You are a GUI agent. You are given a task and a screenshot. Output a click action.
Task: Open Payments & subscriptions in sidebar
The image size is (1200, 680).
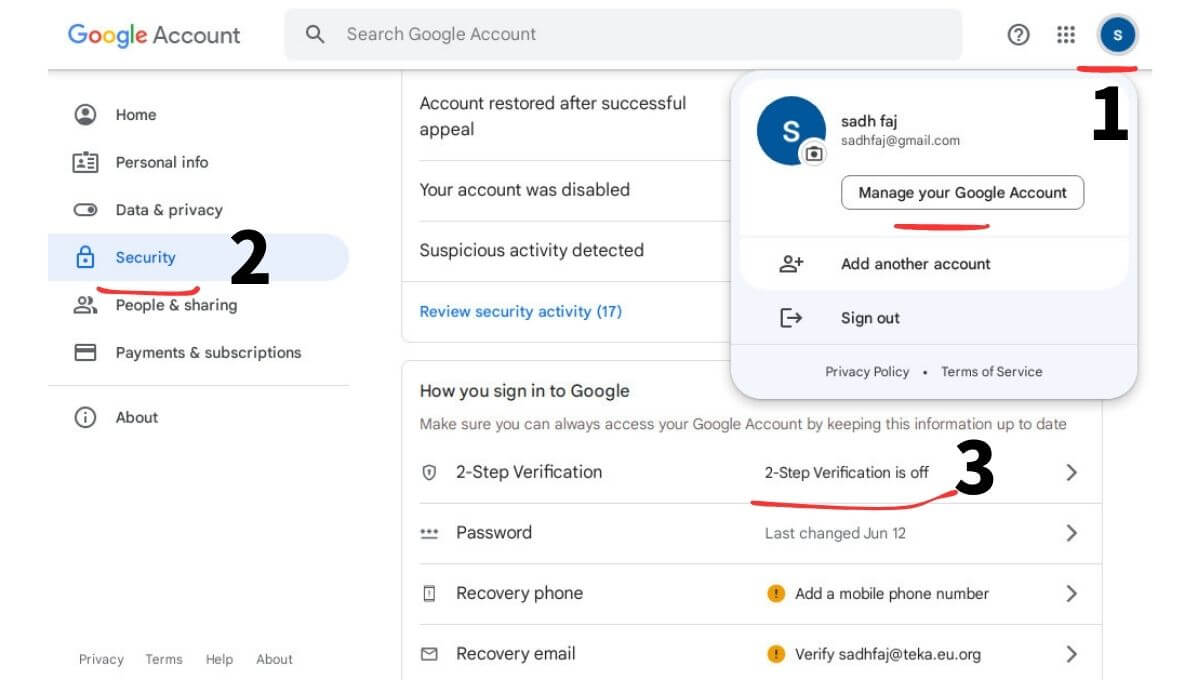[x=207, y=353]
